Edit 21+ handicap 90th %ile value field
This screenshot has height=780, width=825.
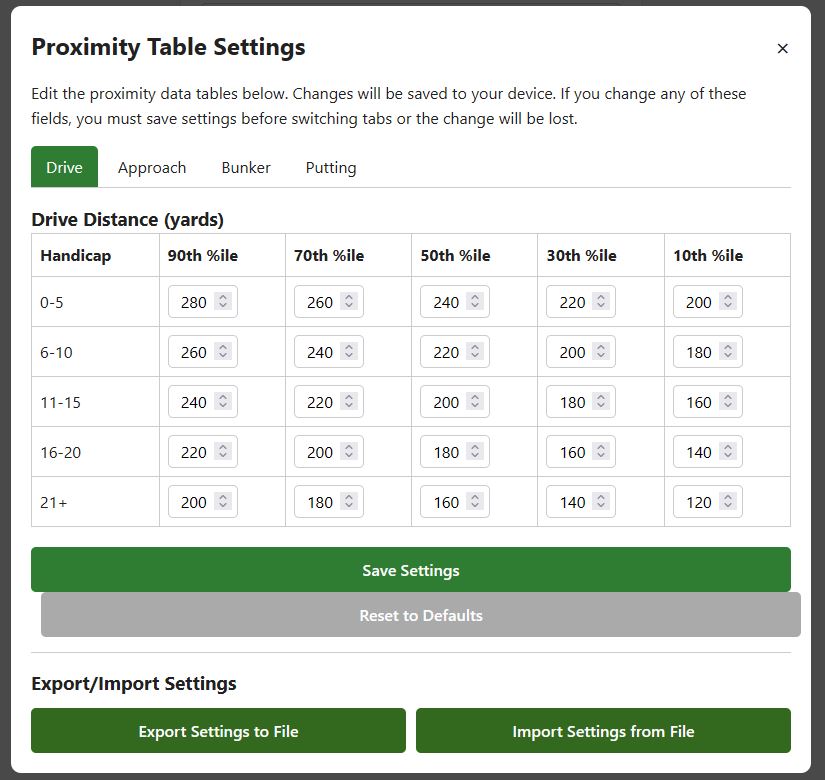click(203, 502)
